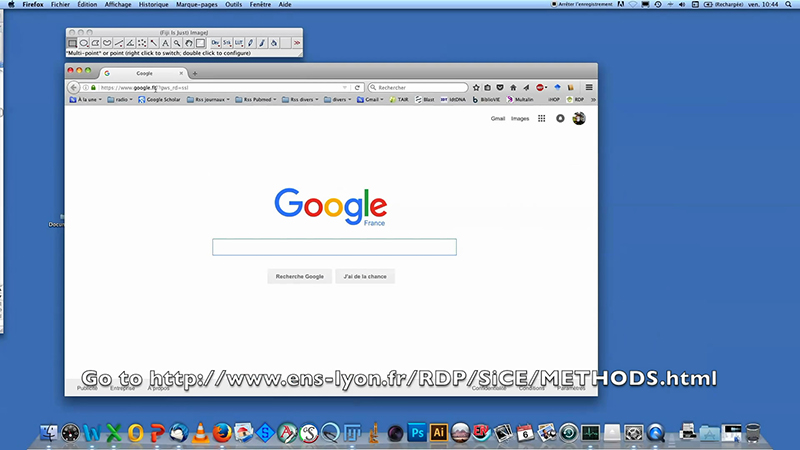
Task: Open the Fichier menu in menu bar
Action: (60, 4)
